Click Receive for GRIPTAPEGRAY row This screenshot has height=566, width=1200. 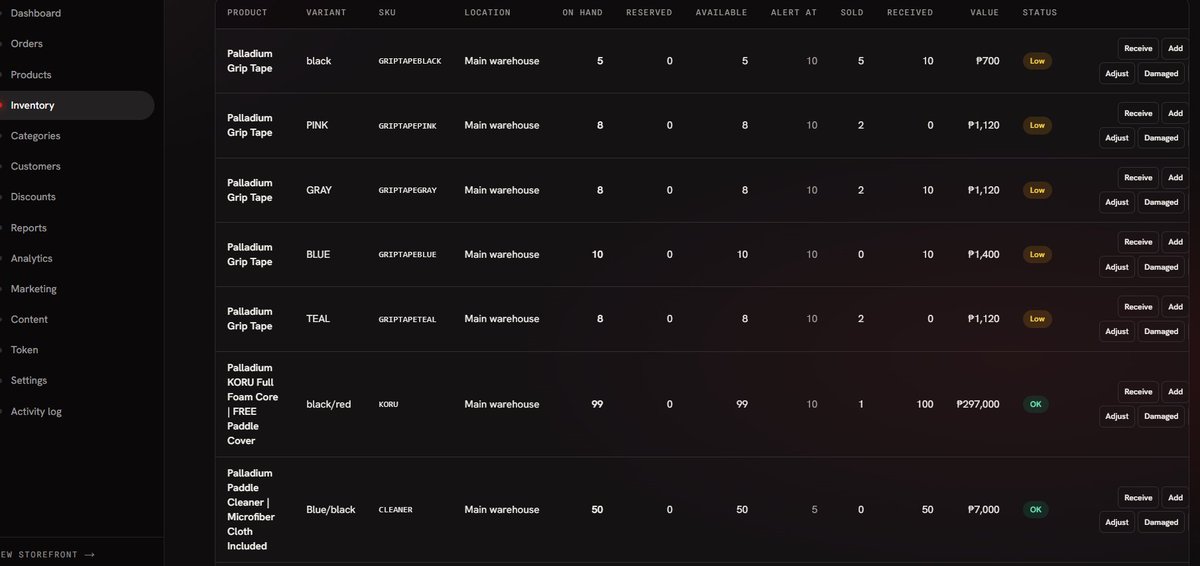[x=1138, y=177]
